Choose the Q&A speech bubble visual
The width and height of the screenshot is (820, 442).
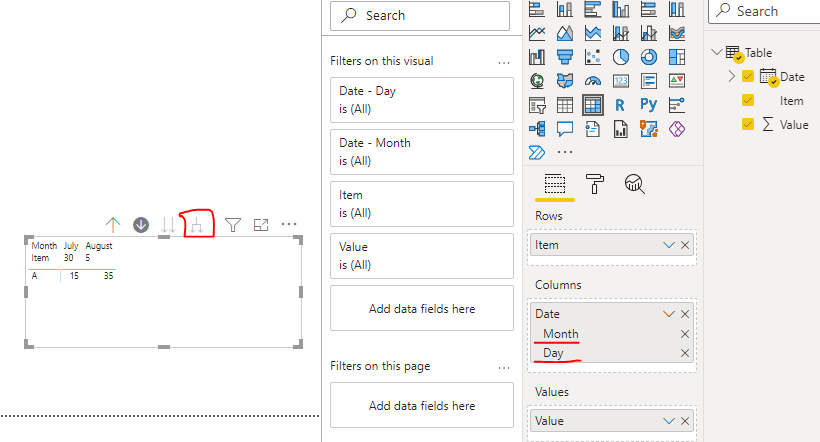[x=565, y=129]
